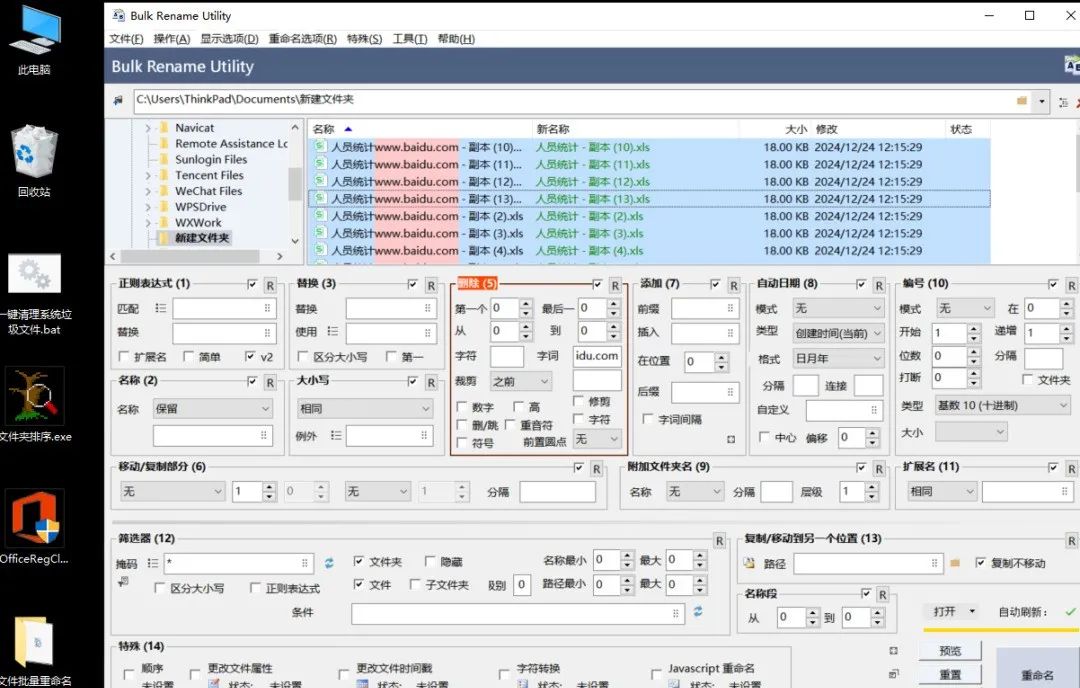1080x688 pixels.
Task: Open the 大小写 相同 dropdown
Action: tap(364, 408)
